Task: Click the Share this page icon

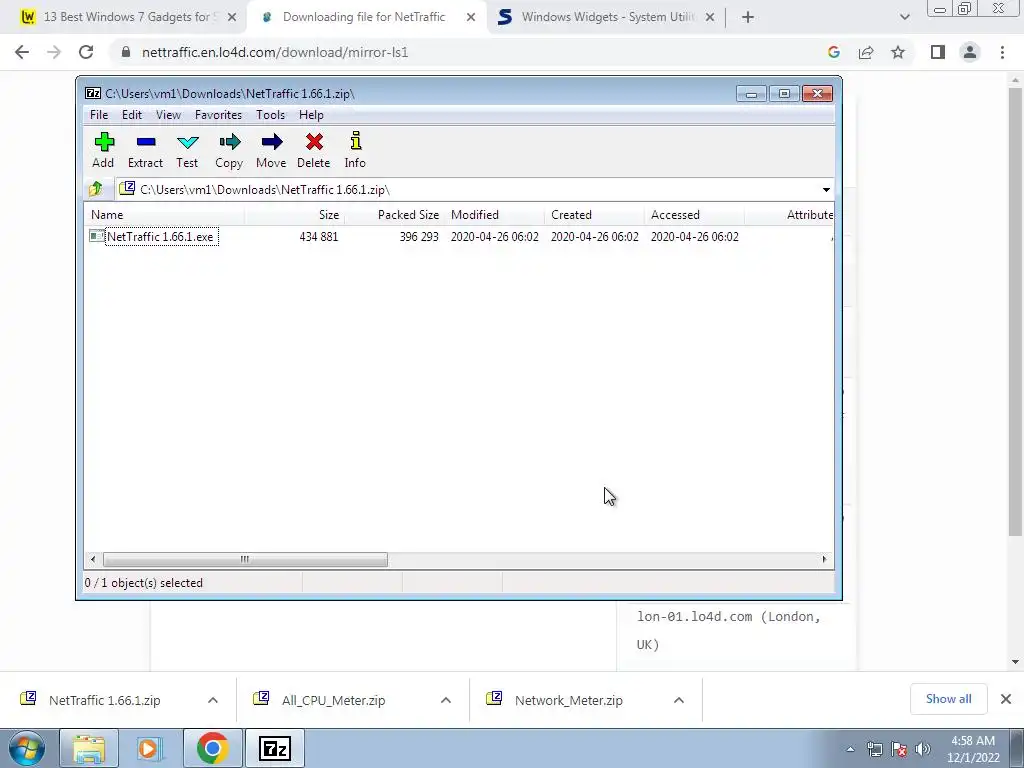Action: coord(866,52)
